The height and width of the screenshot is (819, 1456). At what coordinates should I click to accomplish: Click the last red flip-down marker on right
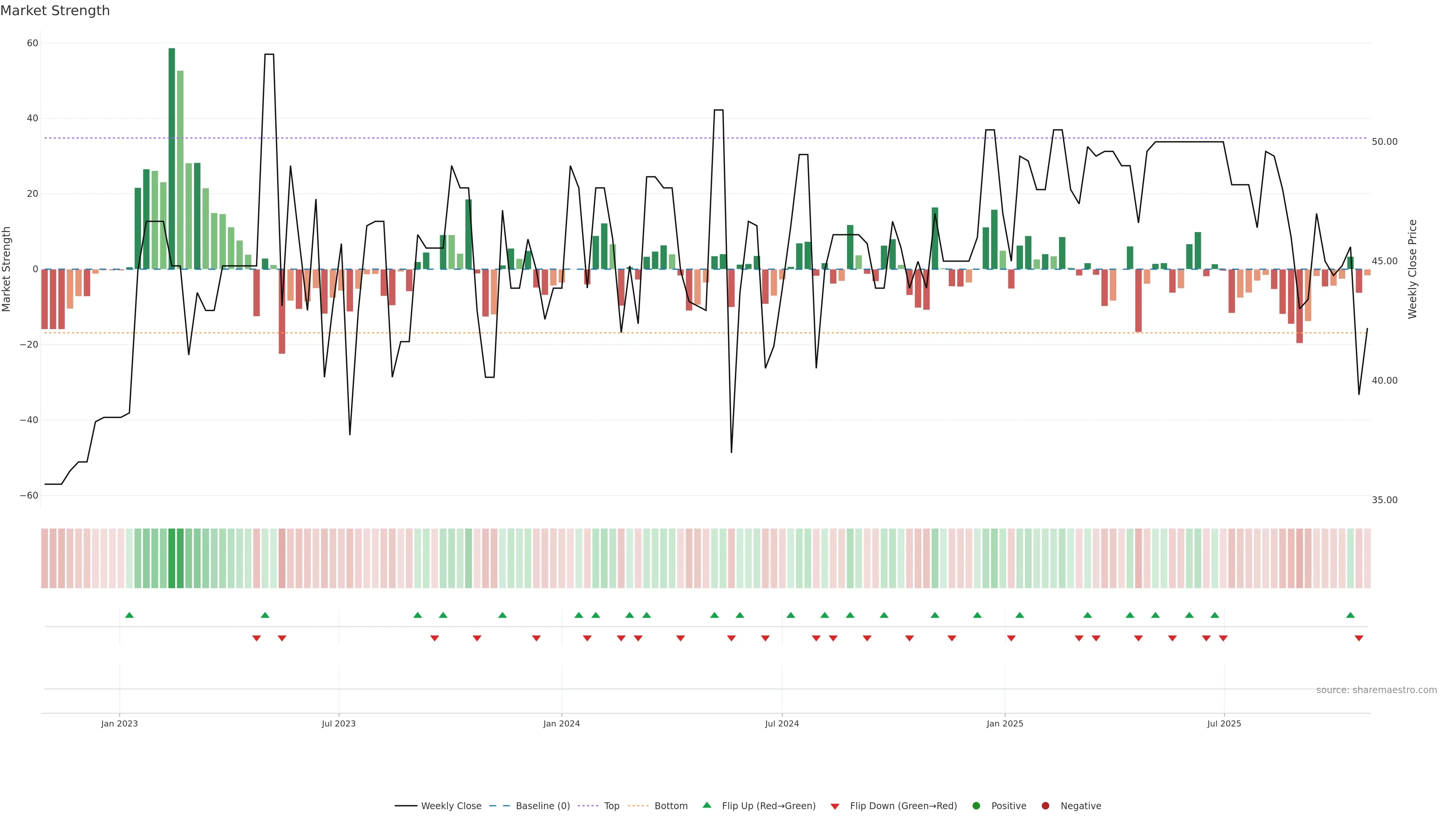[1359, 638]
